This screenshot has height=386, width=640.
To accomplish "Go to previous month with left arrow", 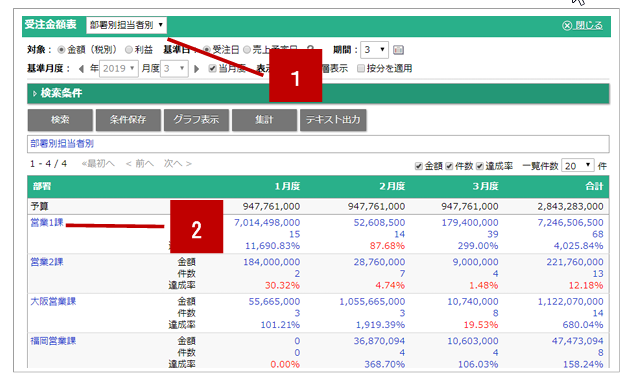I will [x=81, y=69].
